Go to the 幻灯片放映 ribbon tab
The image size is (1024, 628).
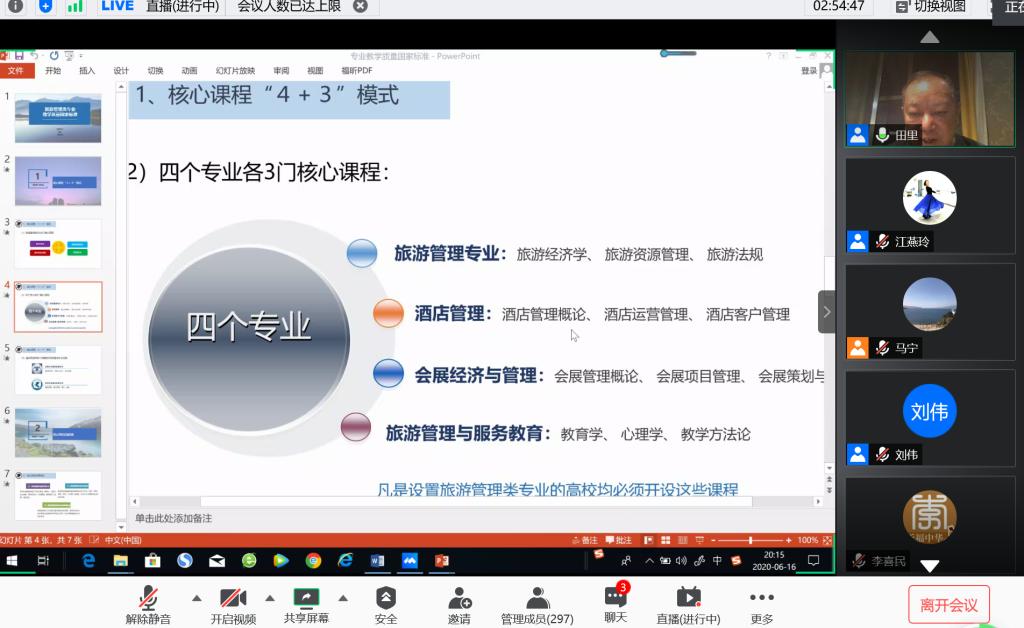click(x=235, y=71)
